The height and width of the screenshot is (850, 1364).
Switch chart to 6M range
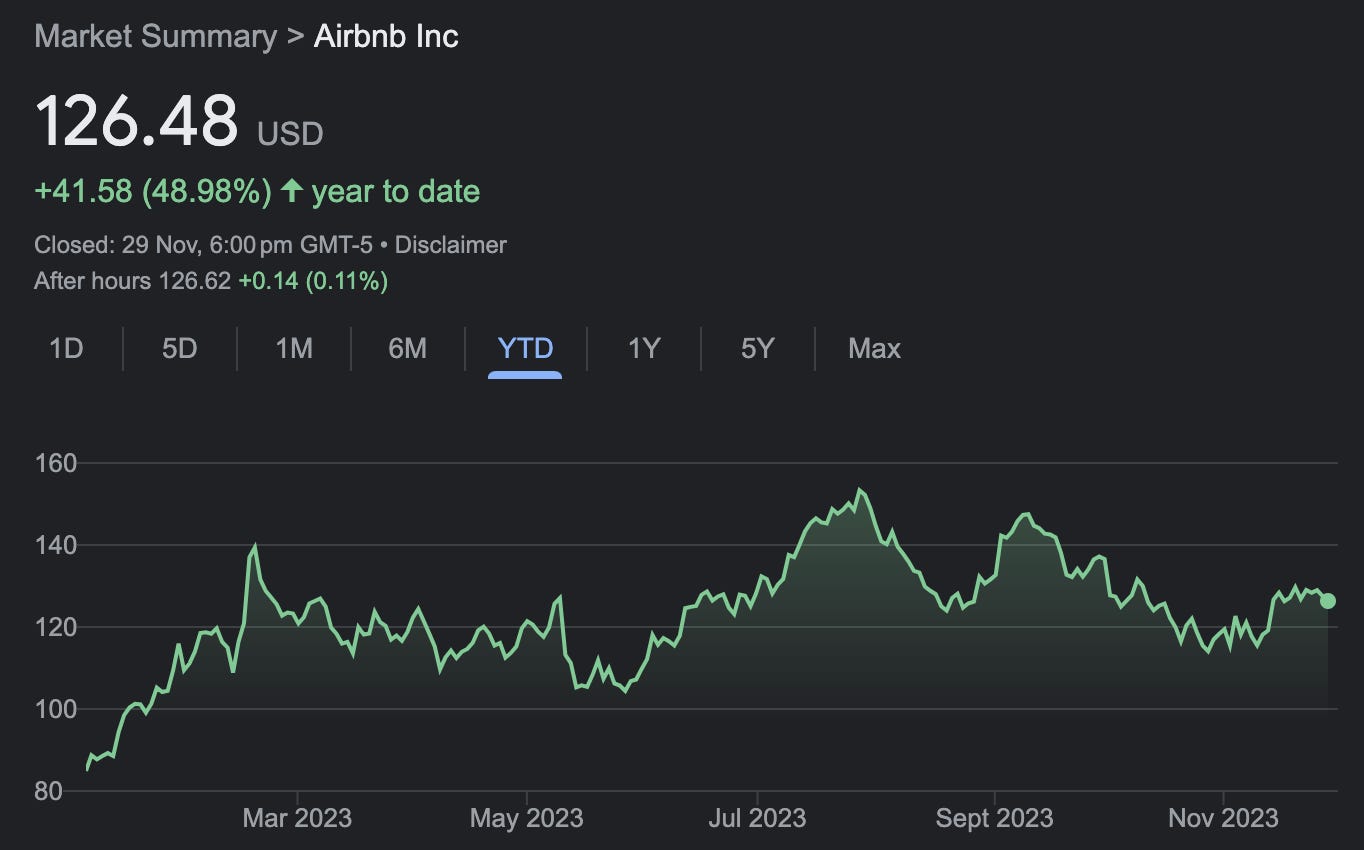point(407,348)
